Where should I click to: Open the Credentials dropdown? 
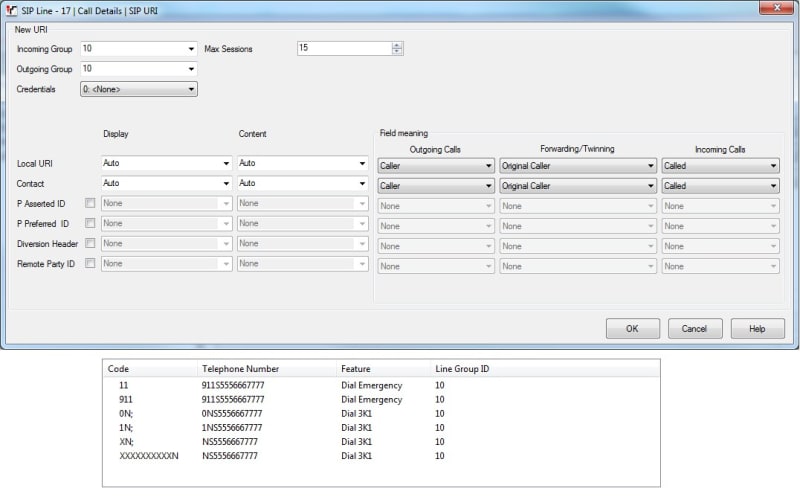tap(139, 89)
